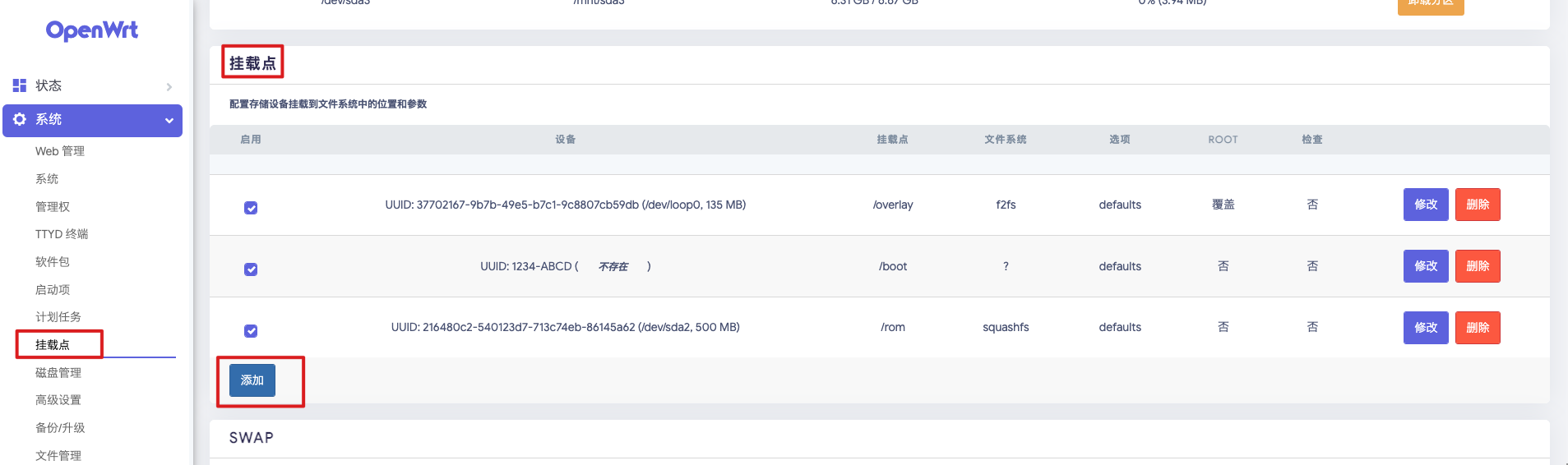Edit the /rom squashfs mount entry

[x=1425, y=328]
